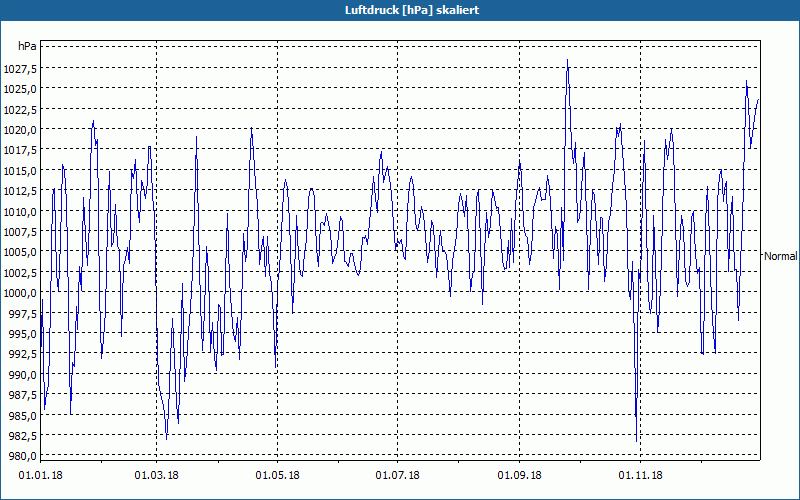Select the 990,0 pressure axis label
This screenshot has width=800, height=500.
23,374
